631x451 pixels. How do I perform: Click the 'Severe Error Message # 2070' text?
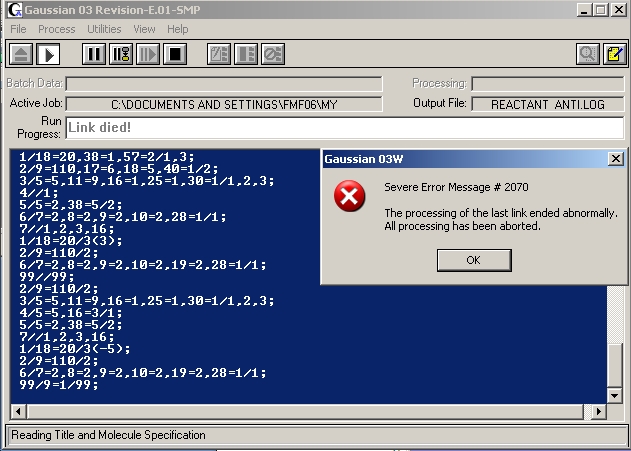coord(456,187)
